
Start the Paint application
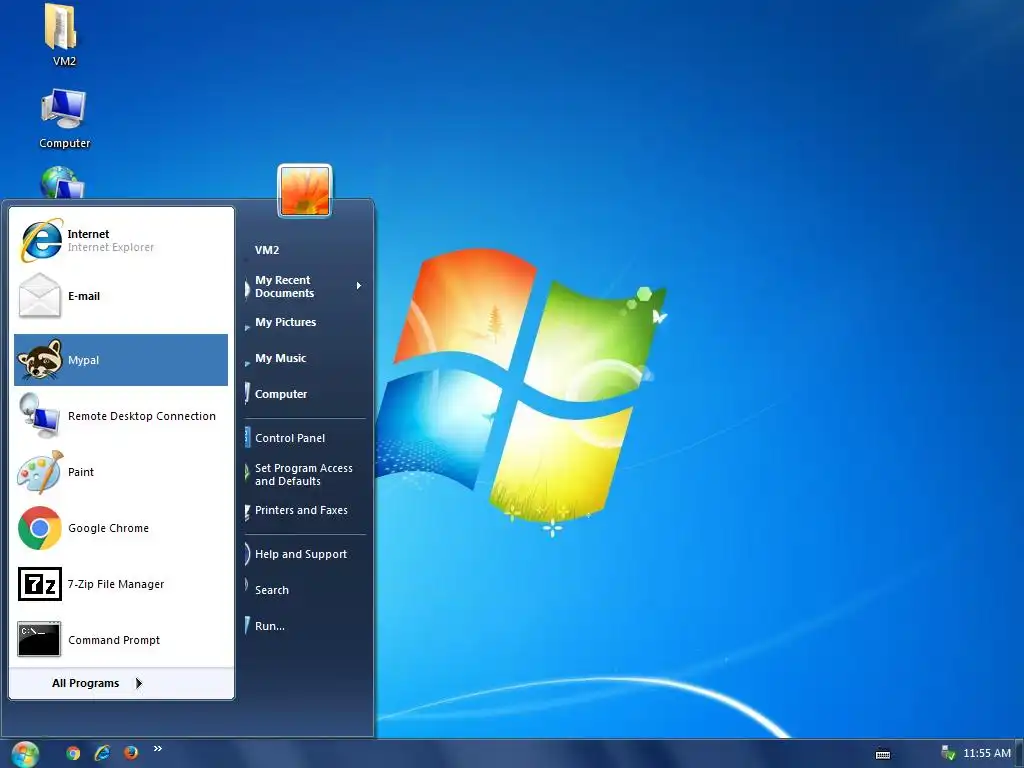pyautogui.click(x=121, y=472)
